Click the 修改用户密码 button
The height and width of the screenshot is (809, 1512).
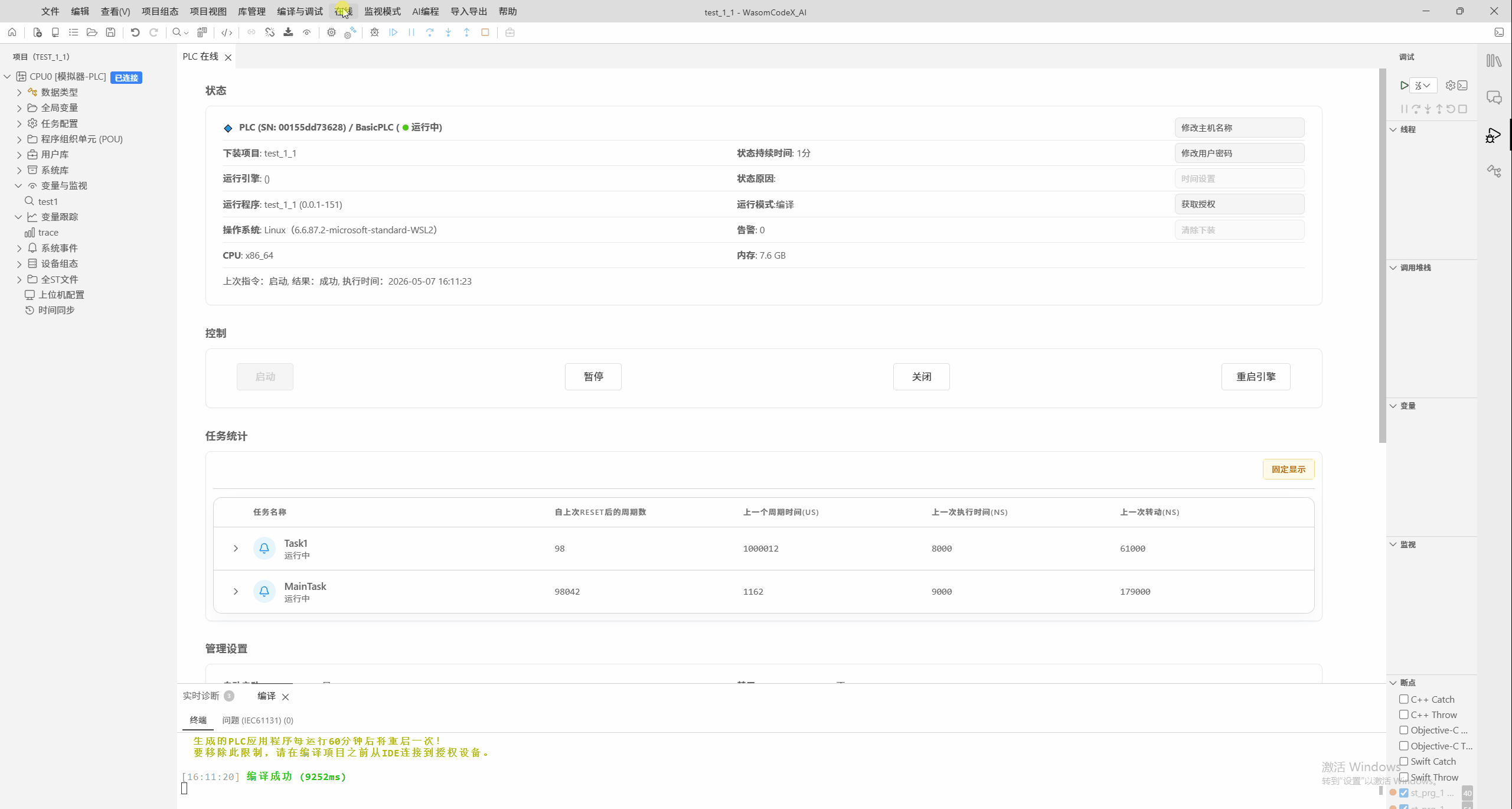[1239, 153]
